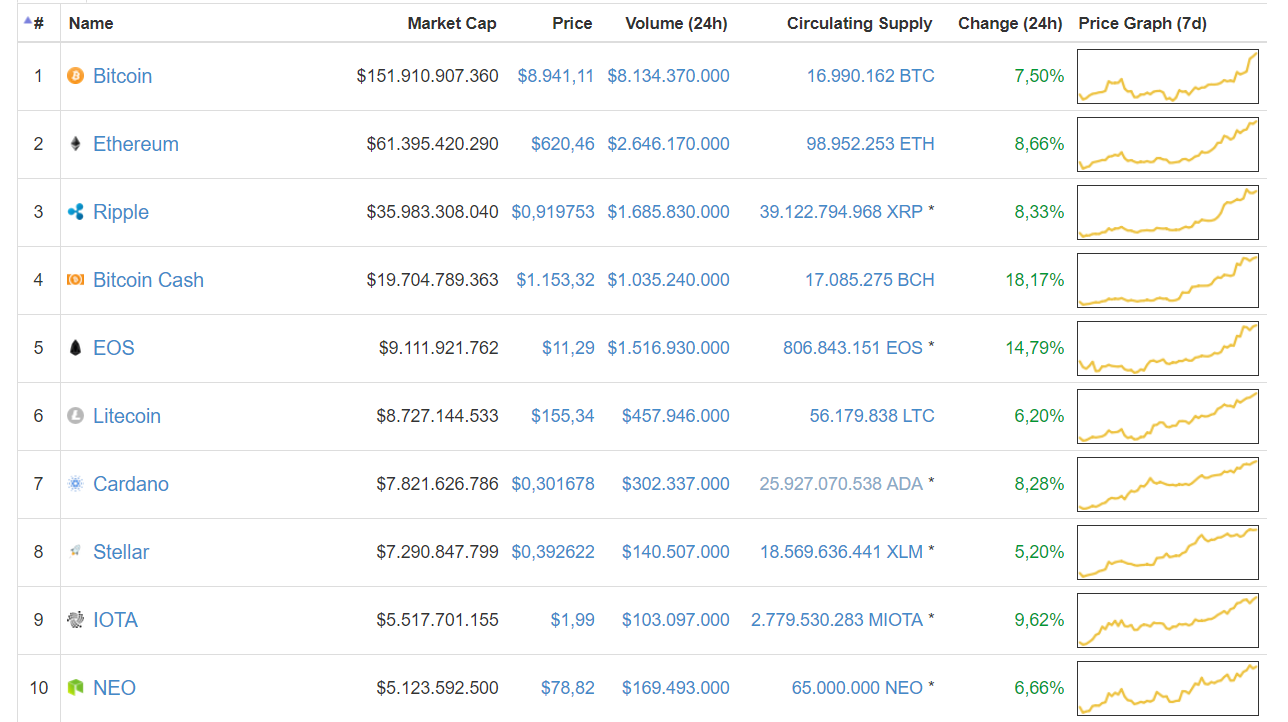Sort table by rank number column
The width and height of the screenshot is (1288, 722).
pos(38,23)
